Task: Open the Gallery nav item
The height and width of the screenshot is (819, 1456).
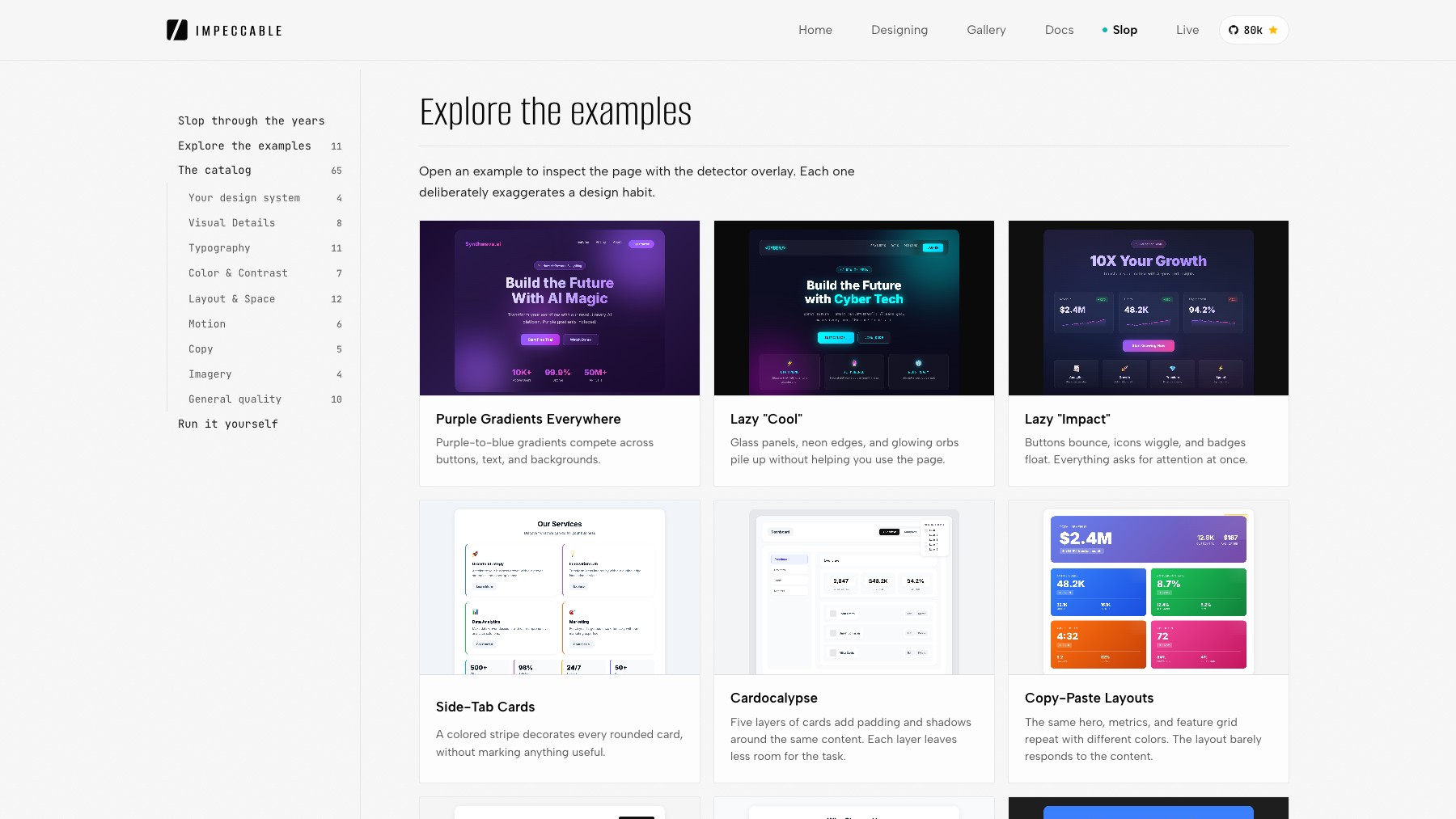Action: click(986, 30)
